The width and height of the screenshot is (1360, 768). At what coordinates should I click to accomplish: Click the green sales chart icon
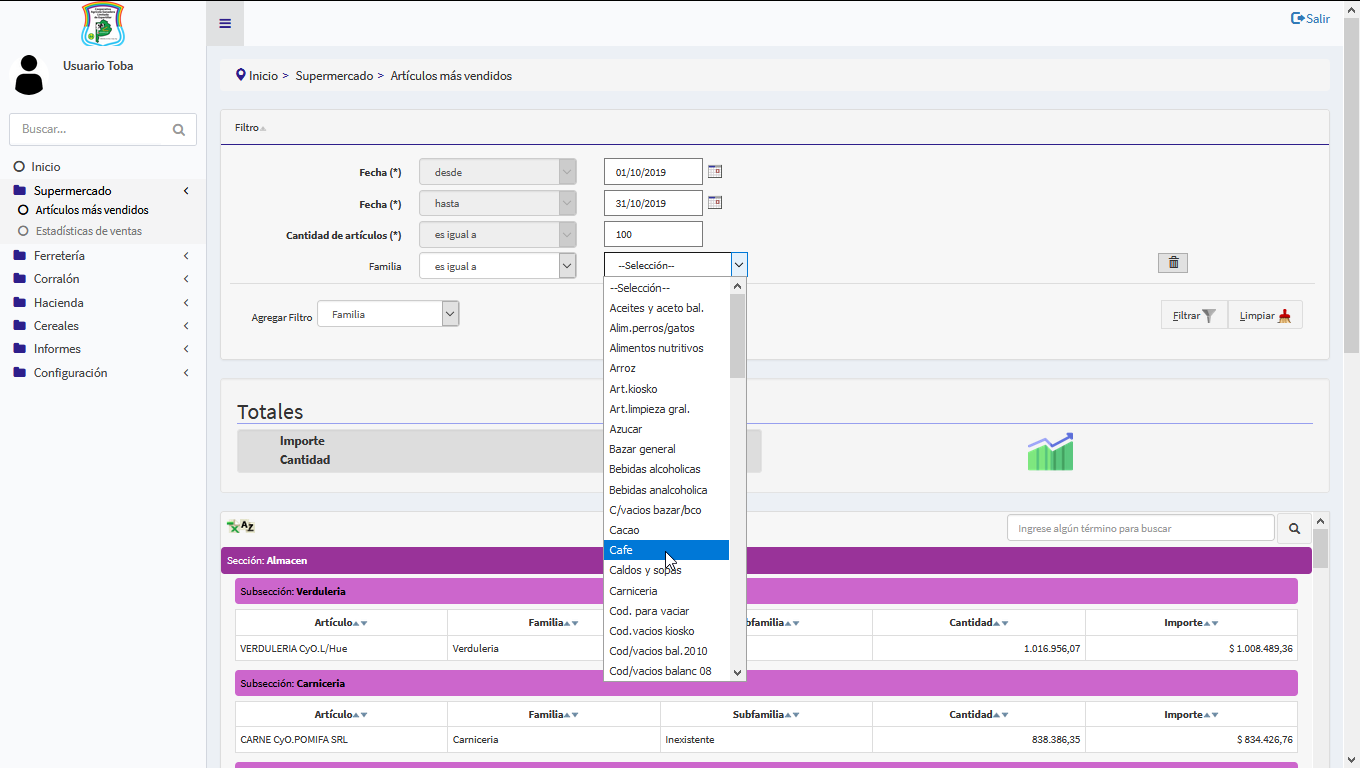point(1050,452)
